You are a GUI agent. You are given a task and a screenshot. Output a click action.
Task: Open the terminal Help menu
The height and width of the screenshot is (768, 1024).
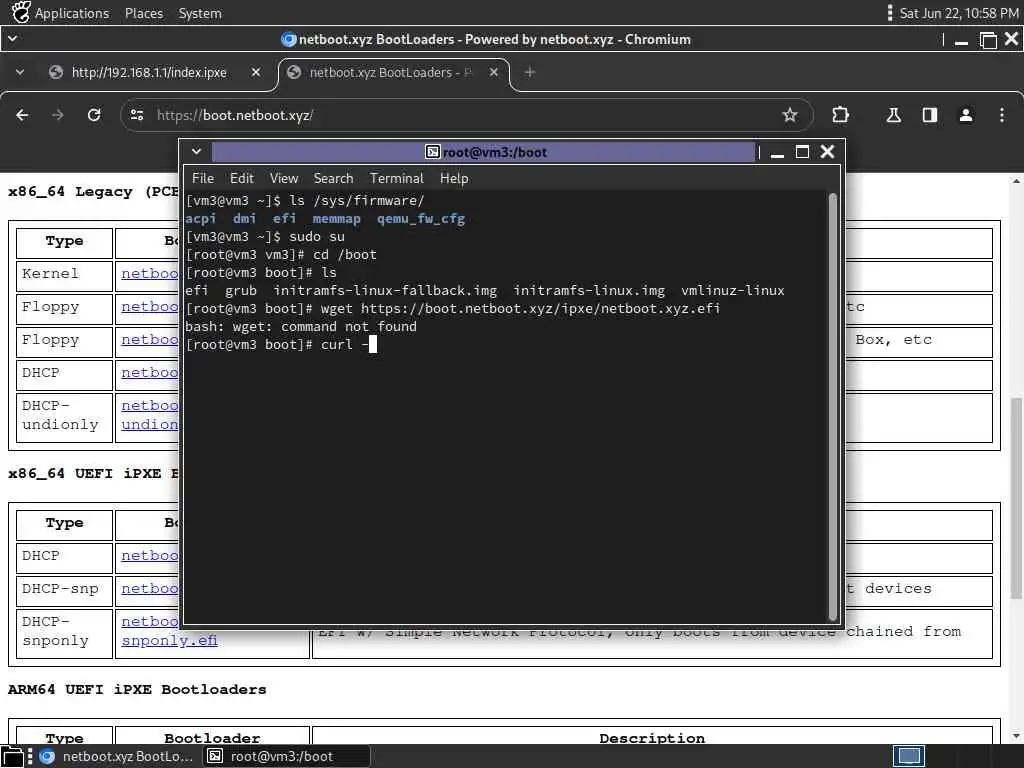[x=454, y=178]
